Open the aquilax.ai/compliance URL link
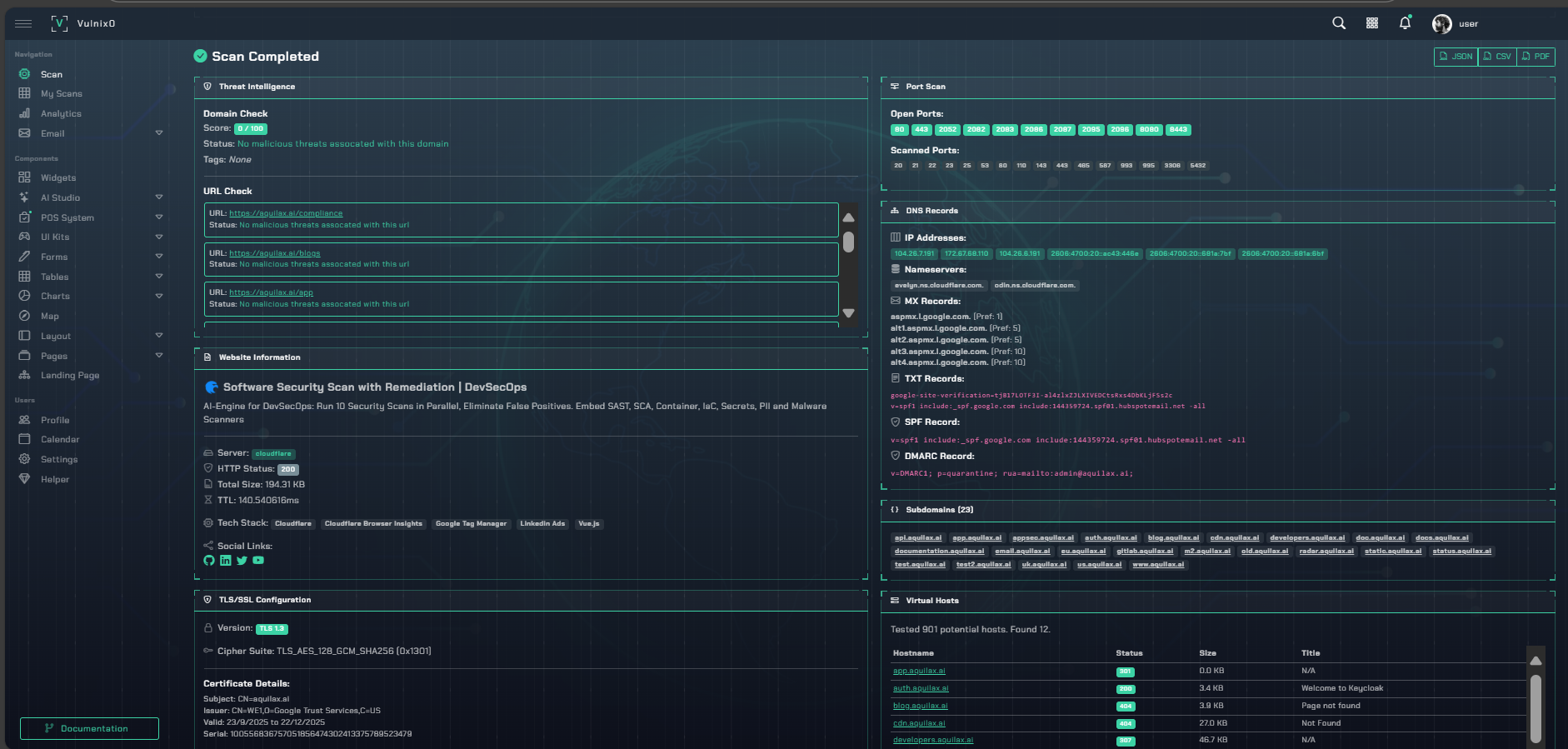 (x=286, y=213)
